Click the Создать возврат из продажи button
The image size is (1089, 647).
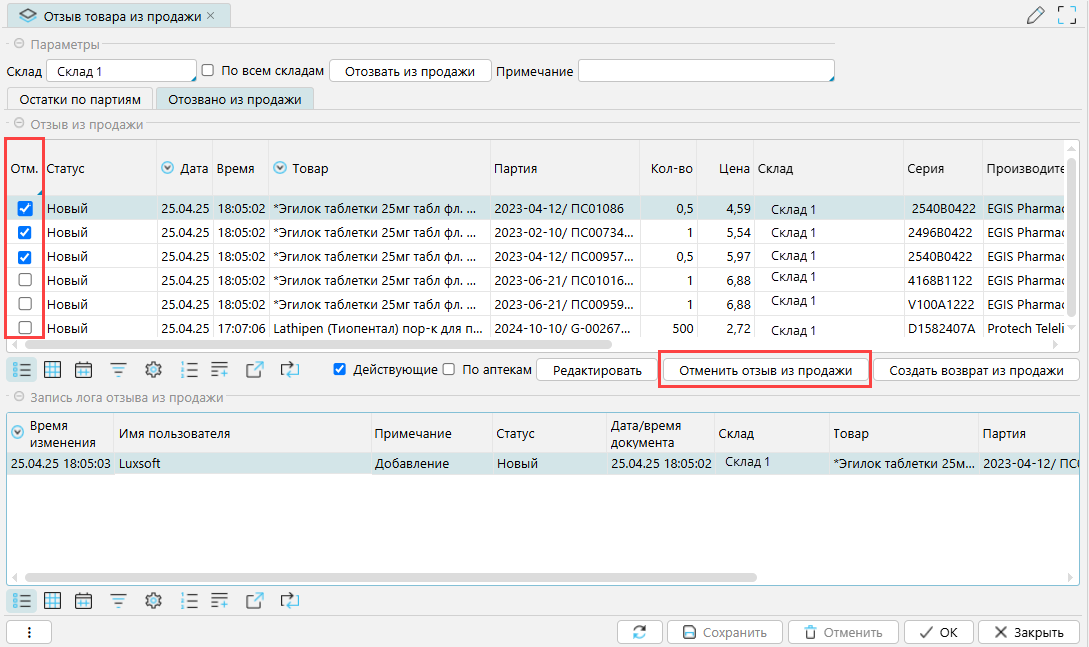(976, 370)
